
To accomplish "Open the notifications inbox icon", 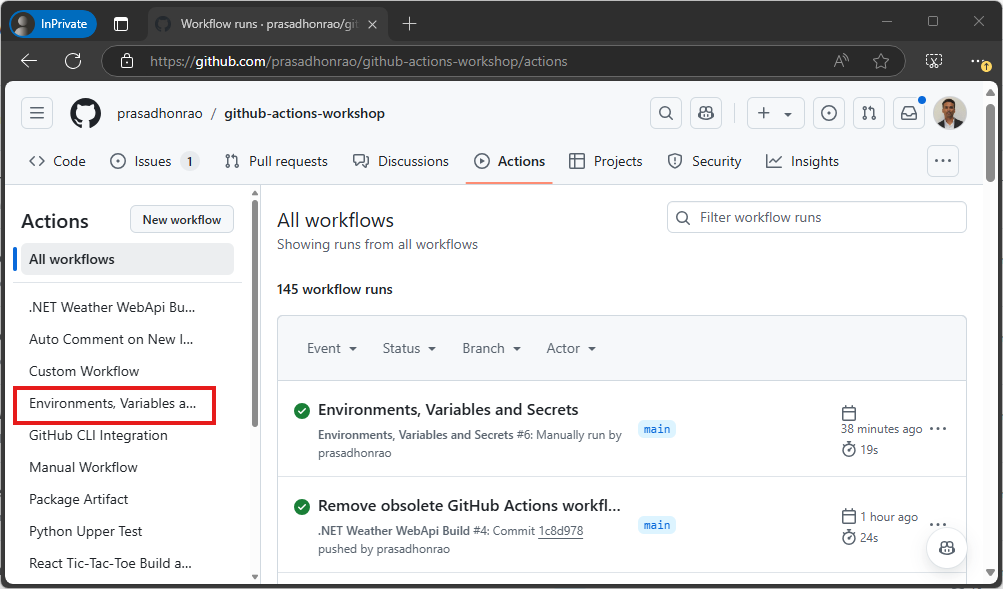I will [908, 113].
